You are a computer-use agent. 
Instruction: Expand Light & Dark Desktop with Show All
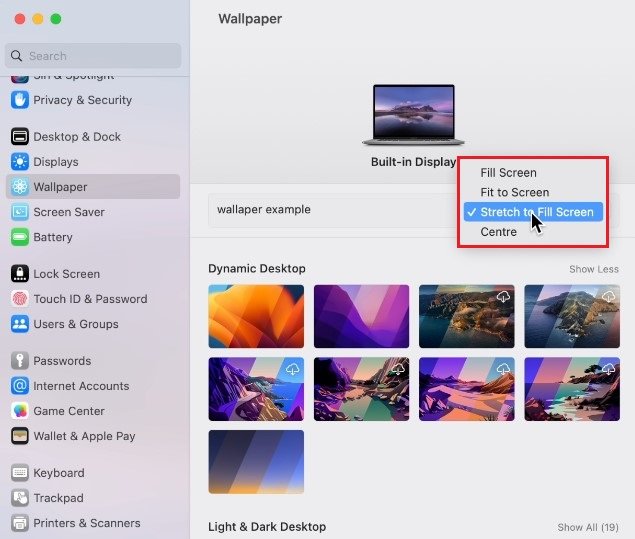[x=588, y=527]
